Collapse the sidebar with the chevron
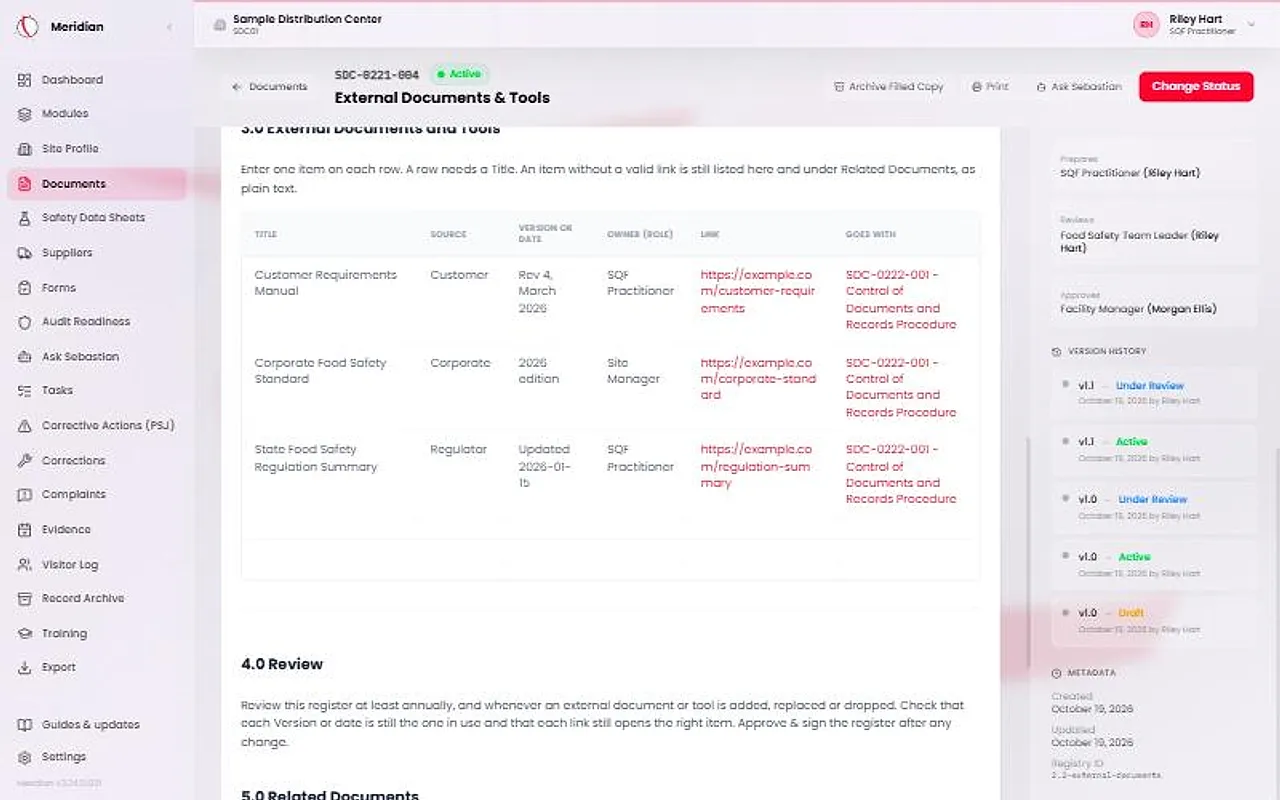 tap(169, 27)
